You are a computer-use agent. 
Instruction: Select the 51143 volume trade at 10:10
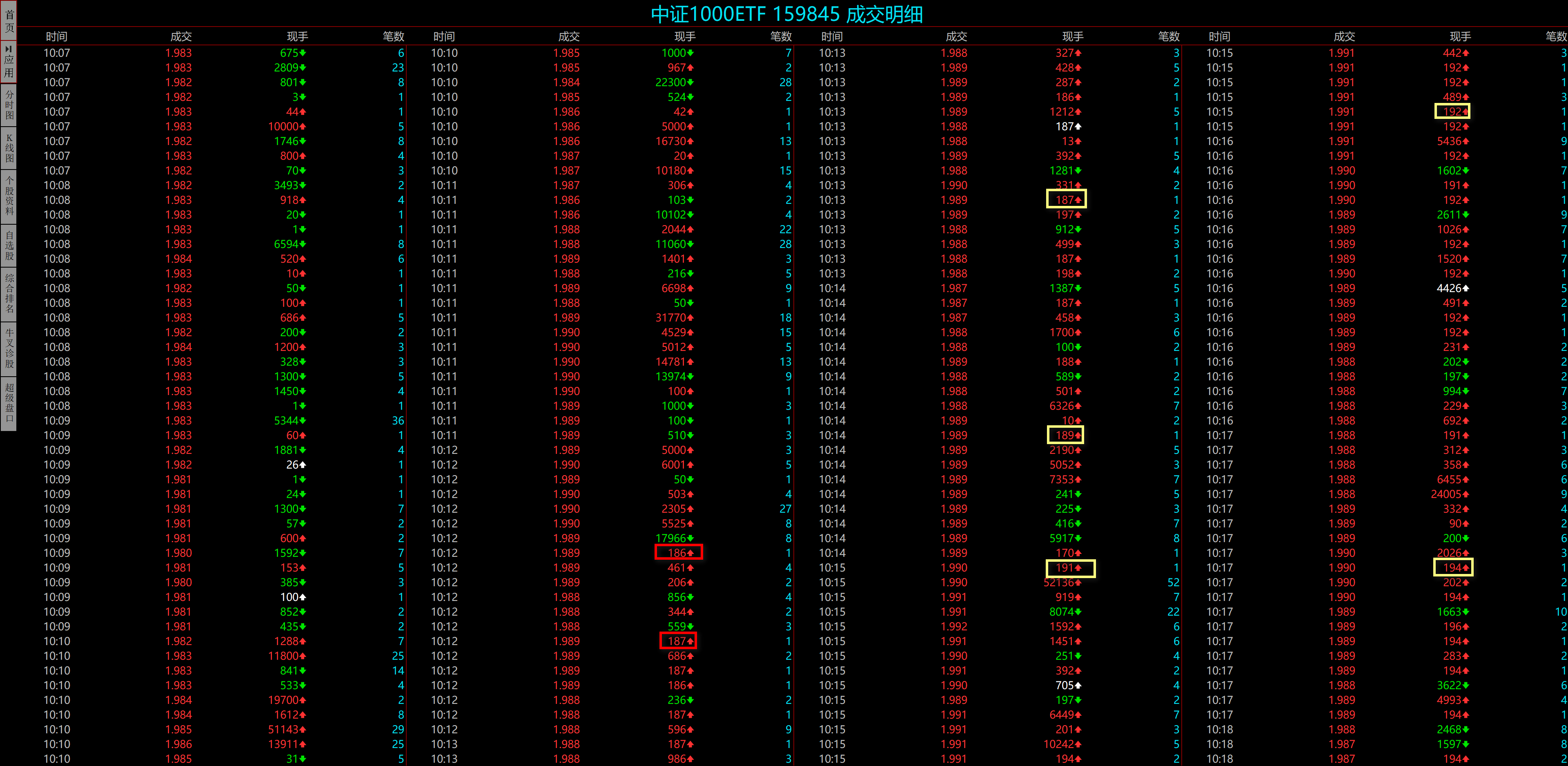coord(284,729)
